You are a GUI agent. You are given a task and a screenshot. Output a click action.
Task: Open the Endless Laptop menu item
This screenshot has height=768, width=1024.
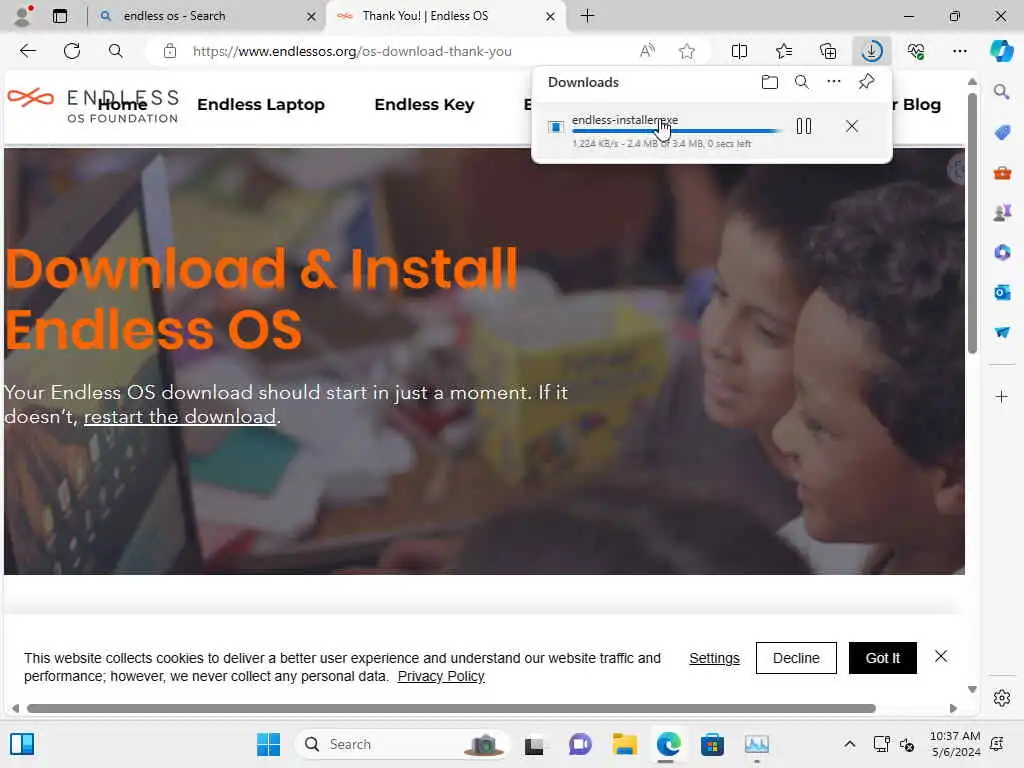coord(261,104)
